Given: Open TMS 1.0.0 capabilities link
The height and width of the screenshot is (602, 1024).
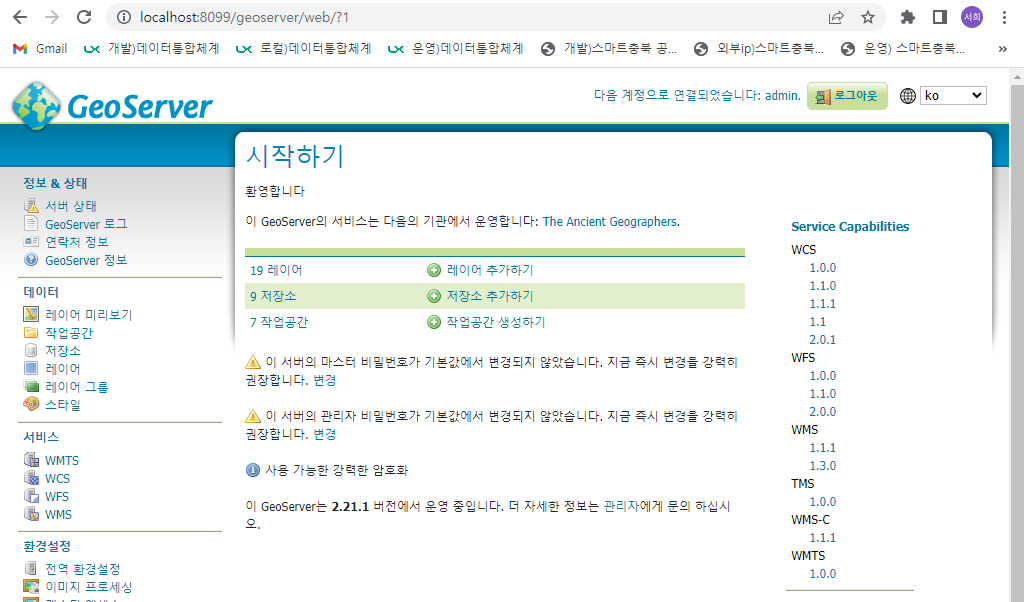Looking at the screenshot, I should 822,501.
